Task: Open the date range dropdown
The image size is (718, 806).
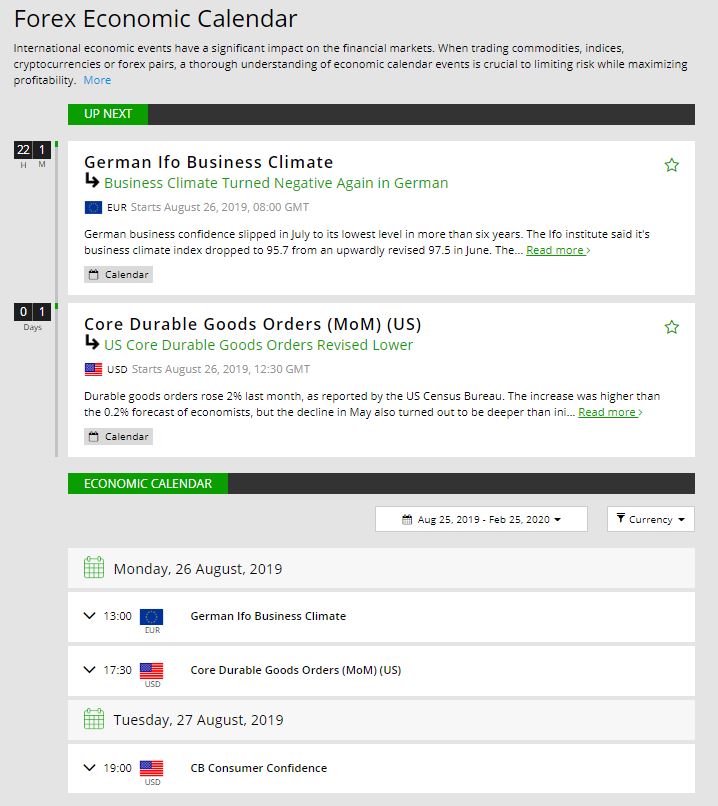Action: pos(481,519)
